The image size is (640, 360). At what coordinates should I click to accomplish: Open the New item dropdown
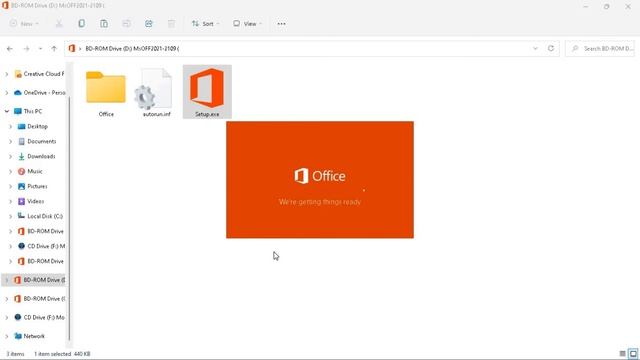click(24, 24)
